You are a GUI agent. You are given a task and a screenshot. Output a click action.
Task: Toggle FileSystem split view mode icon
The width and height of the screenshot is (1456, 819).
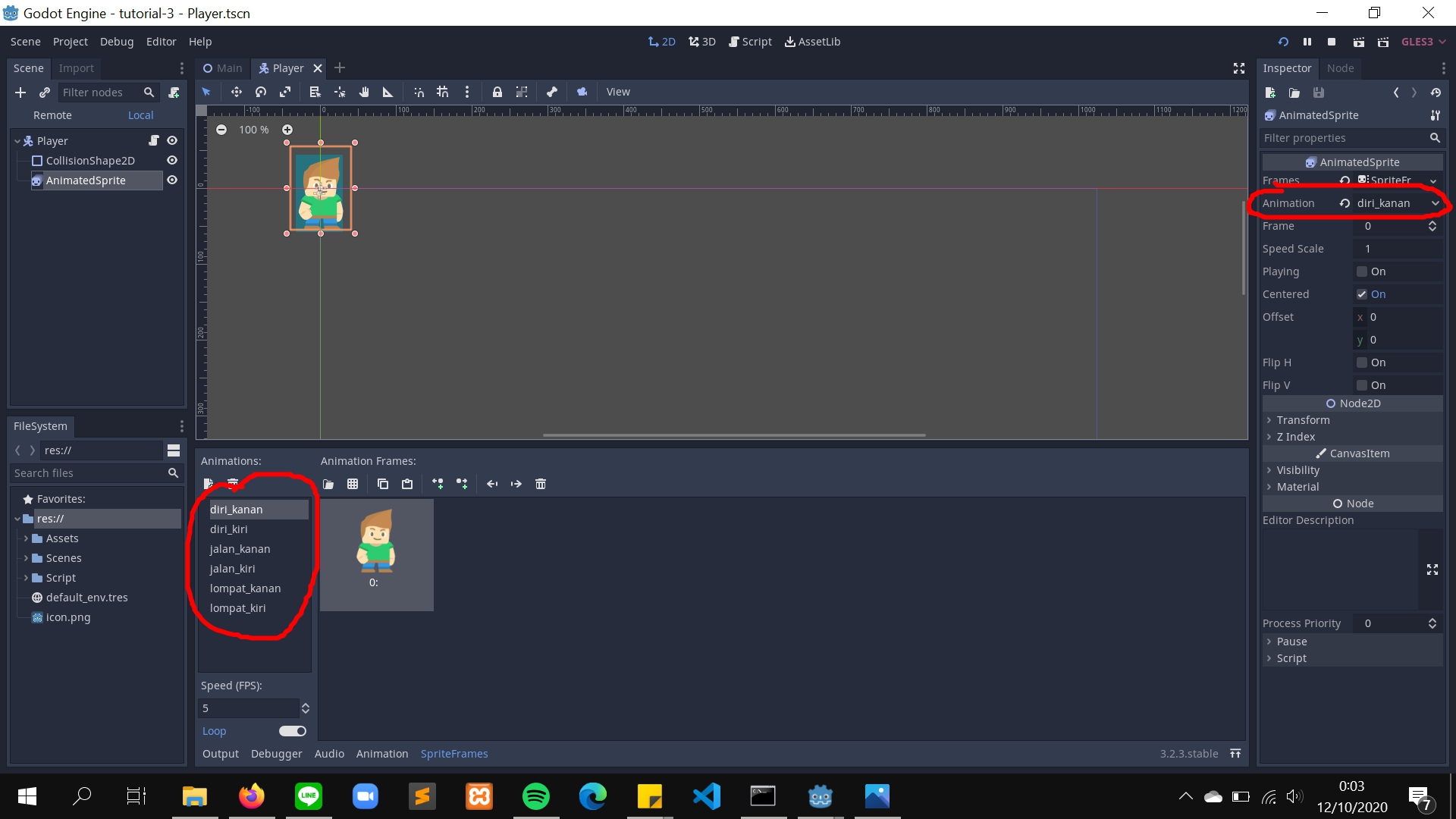174,450
